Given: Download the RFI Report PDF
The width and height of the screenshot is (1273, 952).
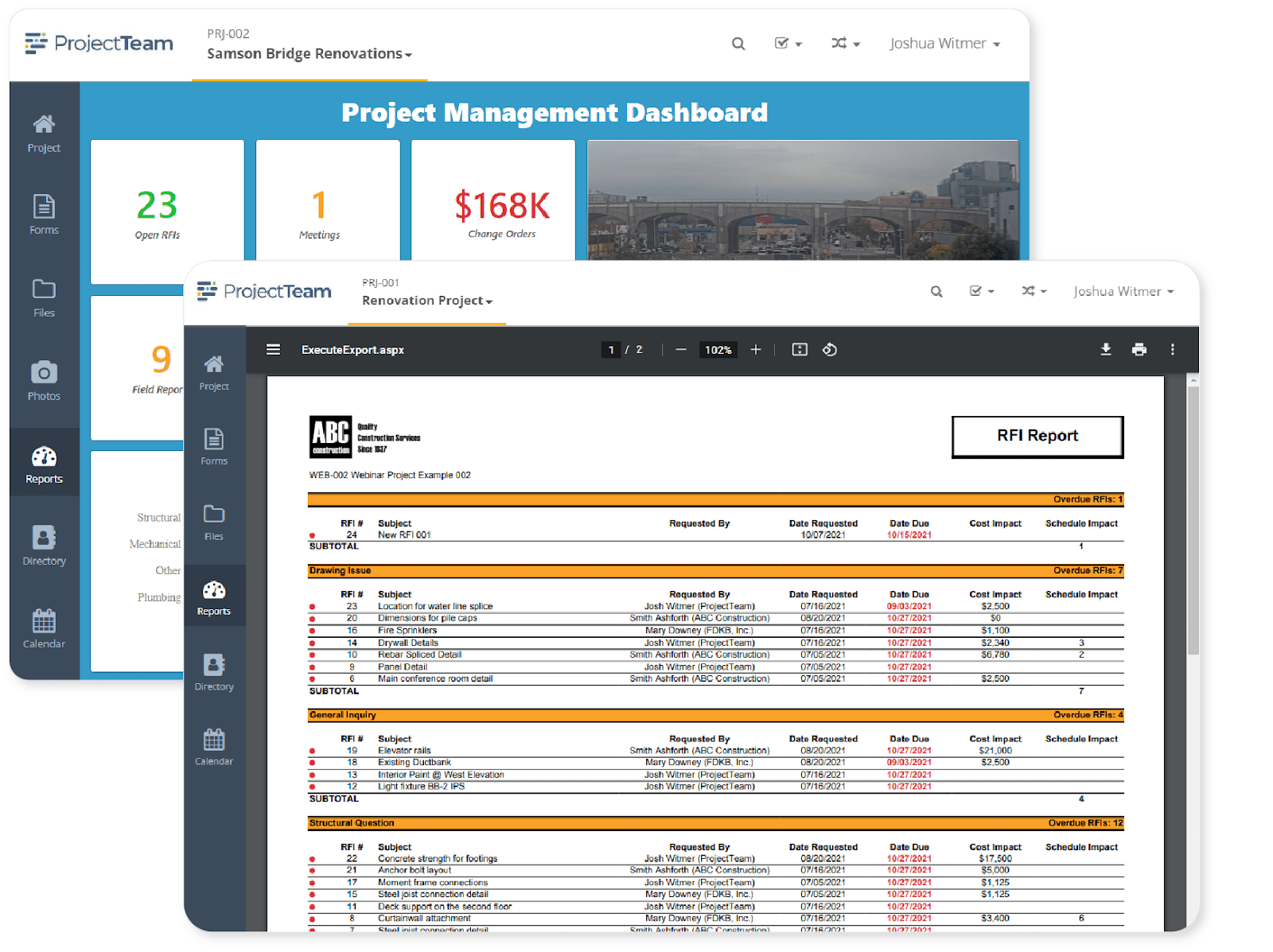Looking at the screenshot, I should [x=1106, y=349].
